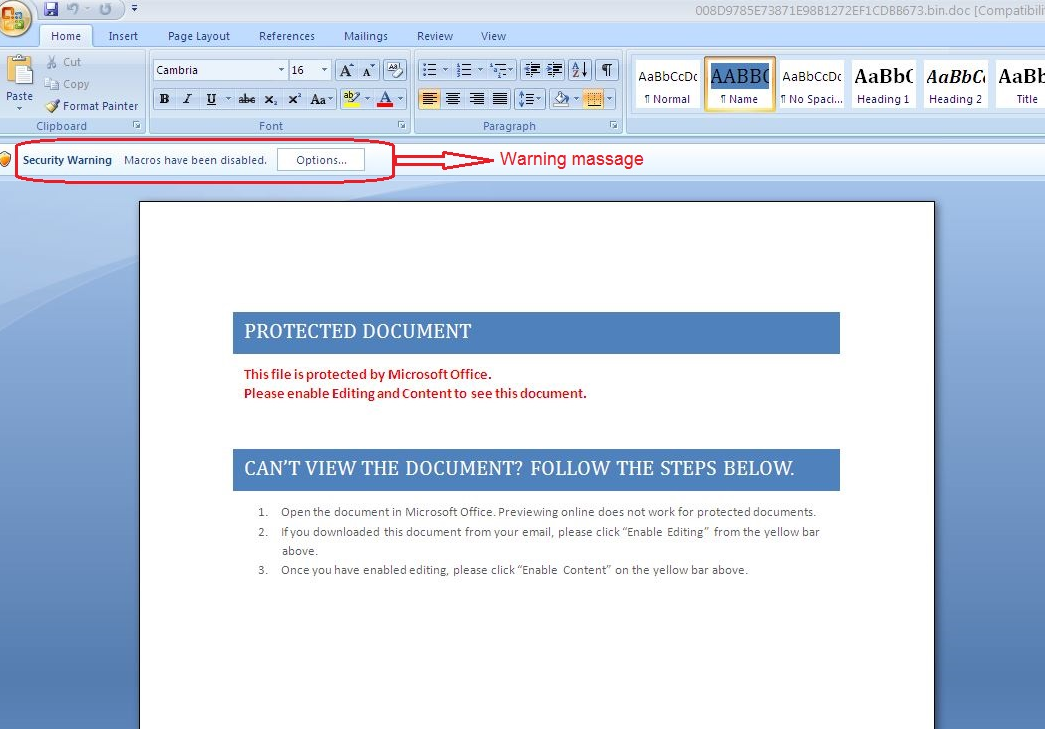Toggle Strikethrough formatting
1045x729 pixels.
click(x=247, y=99)
